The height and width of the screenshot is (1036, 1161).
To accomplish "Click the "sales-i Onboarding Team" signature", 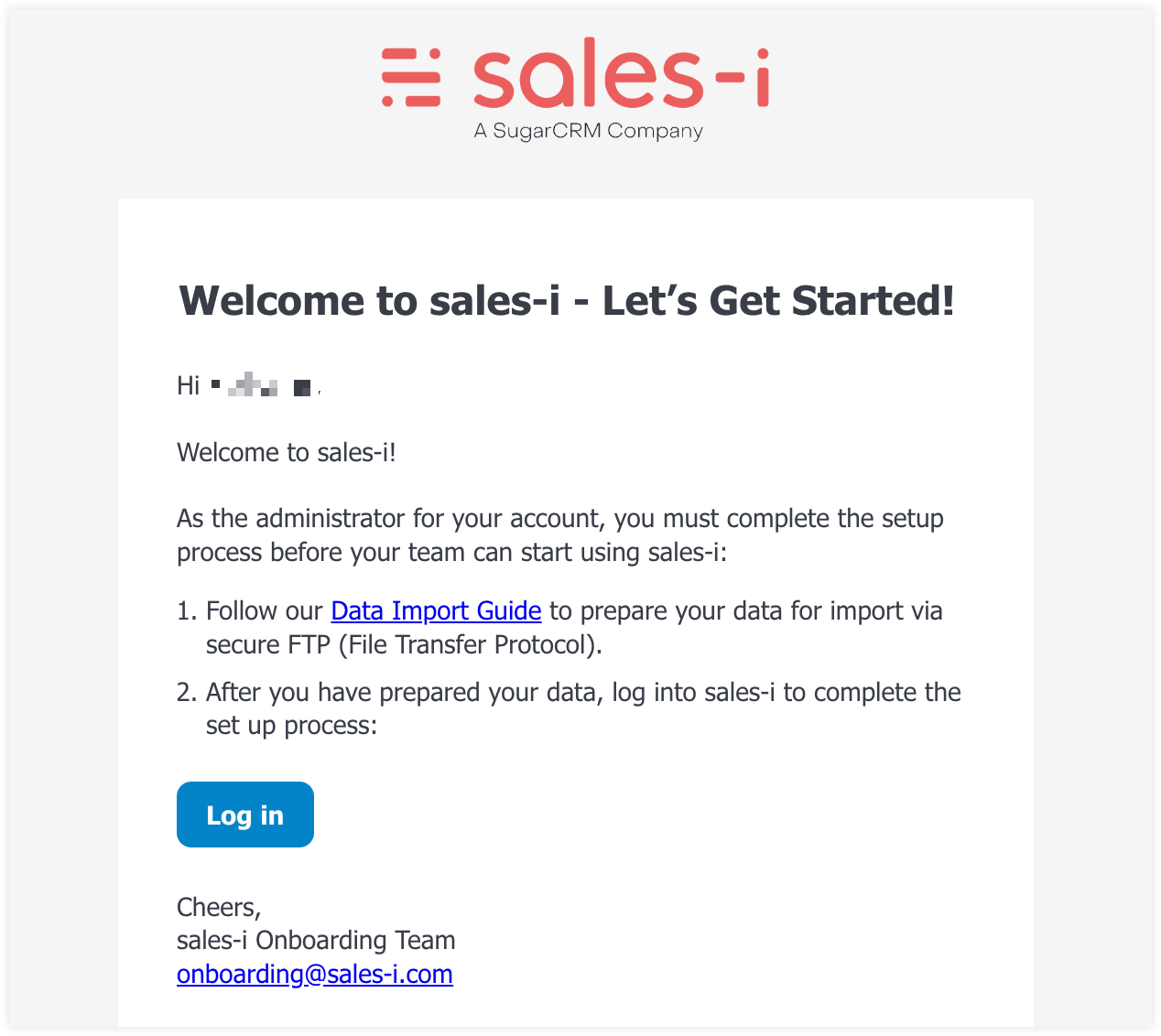I will coord(316,940).
